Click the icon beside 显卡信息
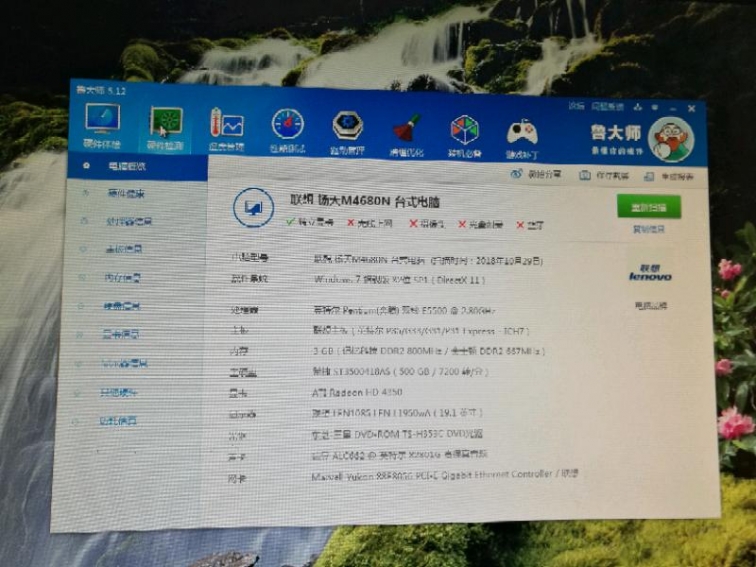 point(80,334)
